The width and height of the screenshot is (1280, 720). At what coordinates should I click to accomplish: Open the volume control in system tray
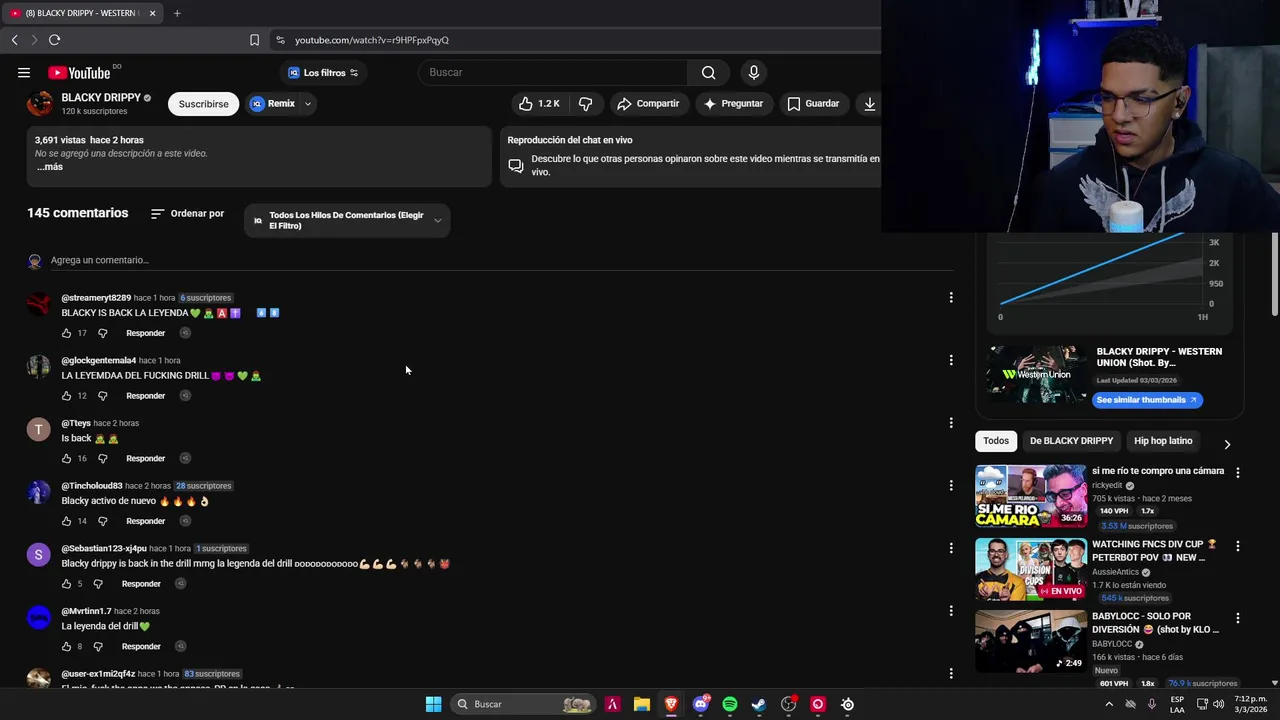click(x=1219, y=704)
